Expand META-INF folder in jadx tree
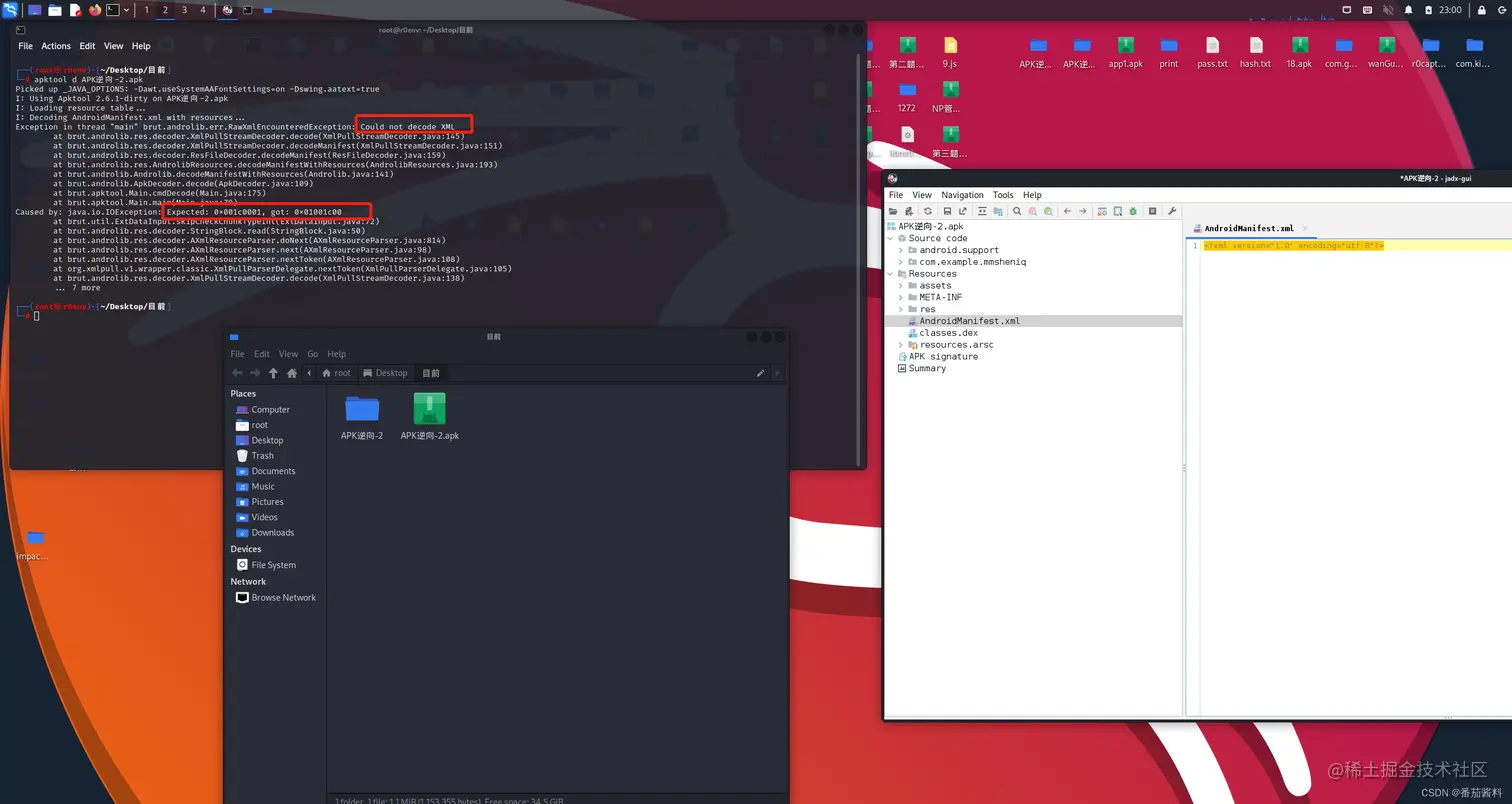1512x804 pixels. tap(901, 297)
